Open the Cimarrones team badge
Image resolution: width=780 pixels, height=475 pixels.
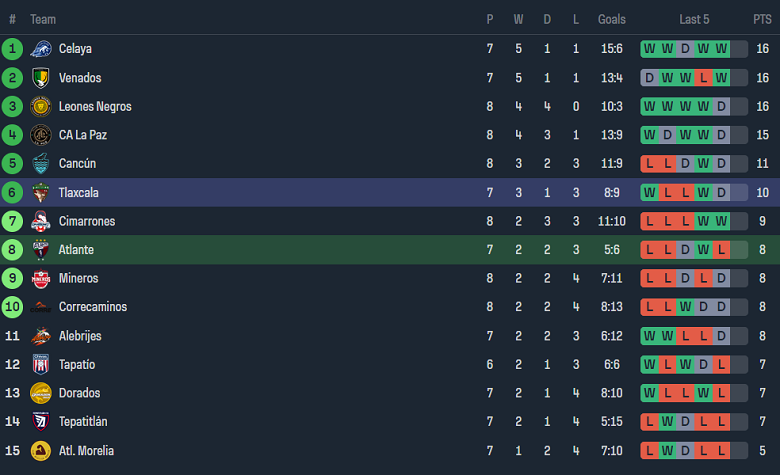pos(41,221)
